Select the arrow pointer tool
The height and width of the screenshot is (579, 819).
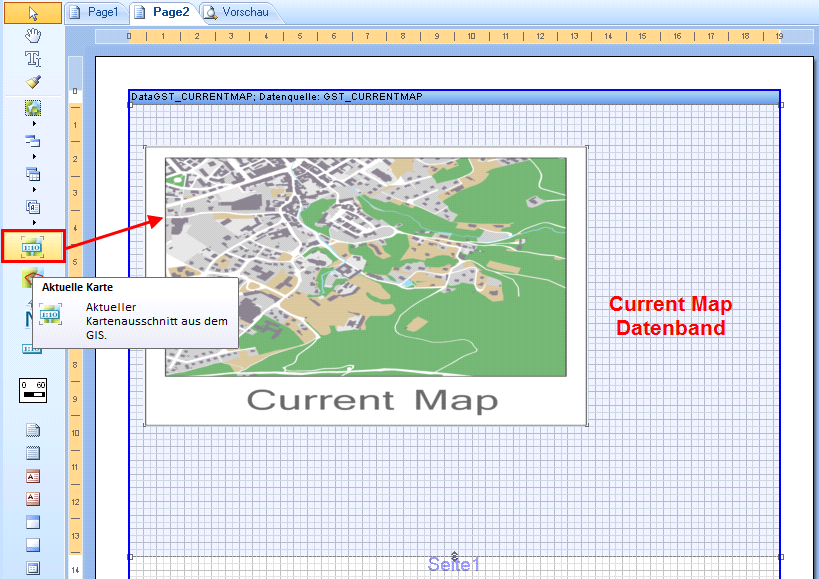point(33,13)
